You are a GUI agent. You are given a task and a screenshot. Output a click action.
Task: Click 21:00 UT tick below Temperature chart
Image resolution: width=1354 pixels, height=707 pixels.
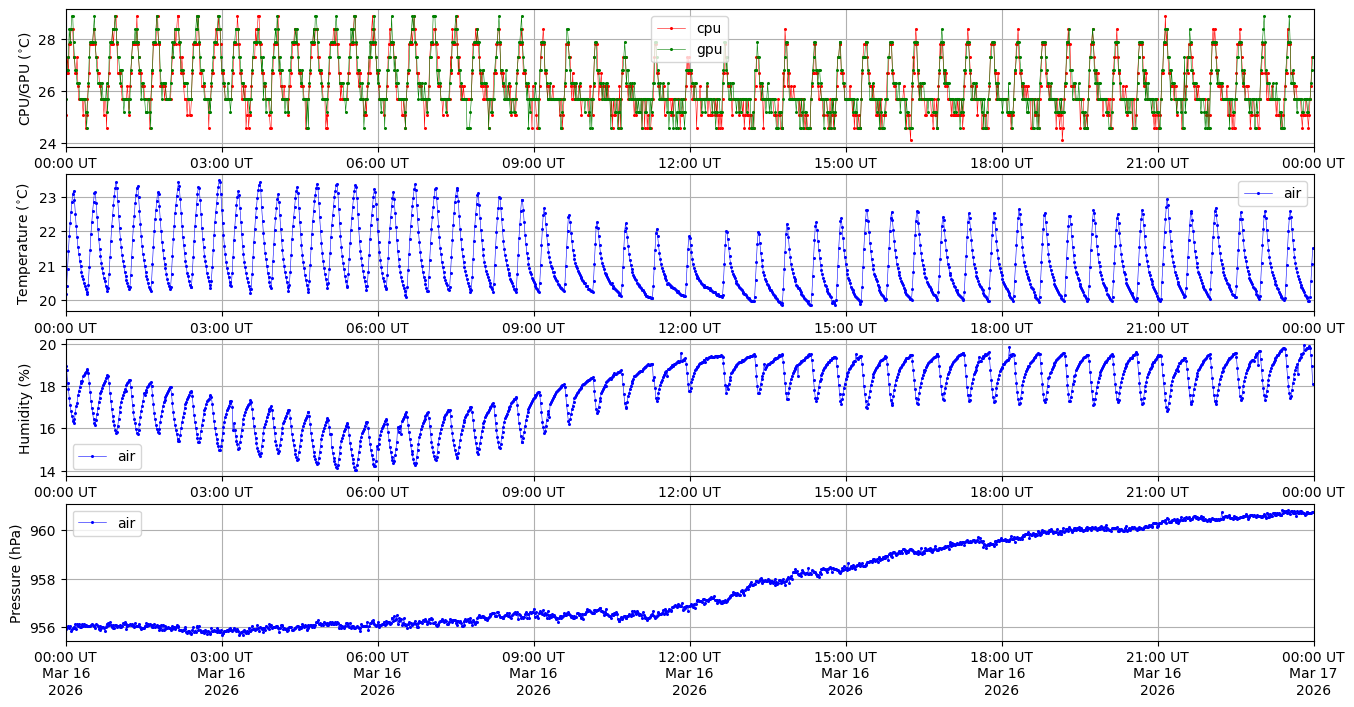tap(1157, 327)
